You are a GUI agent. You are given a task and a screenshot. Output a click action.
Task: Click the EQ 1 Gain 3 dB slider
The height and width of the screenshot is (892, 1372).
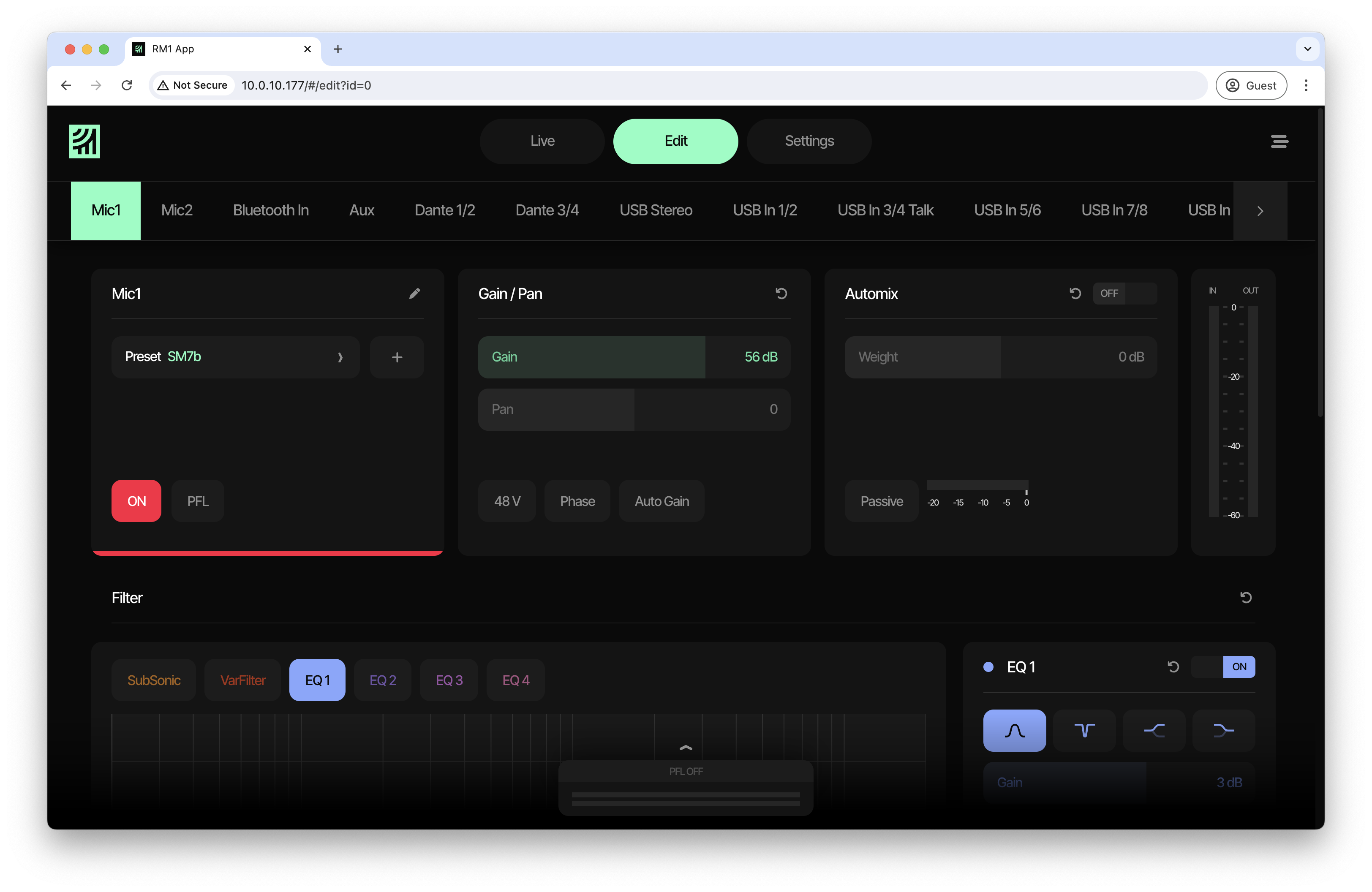tap(1119, 783)
